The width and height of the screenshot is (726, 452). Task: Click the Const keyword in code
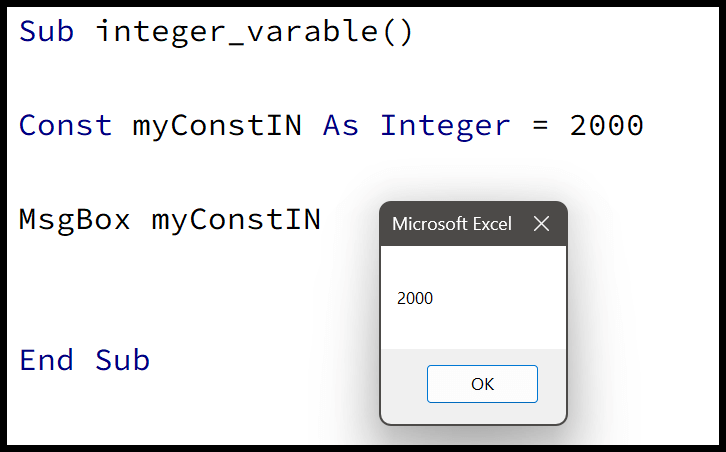pyautogui.click(x=65, y=126)
